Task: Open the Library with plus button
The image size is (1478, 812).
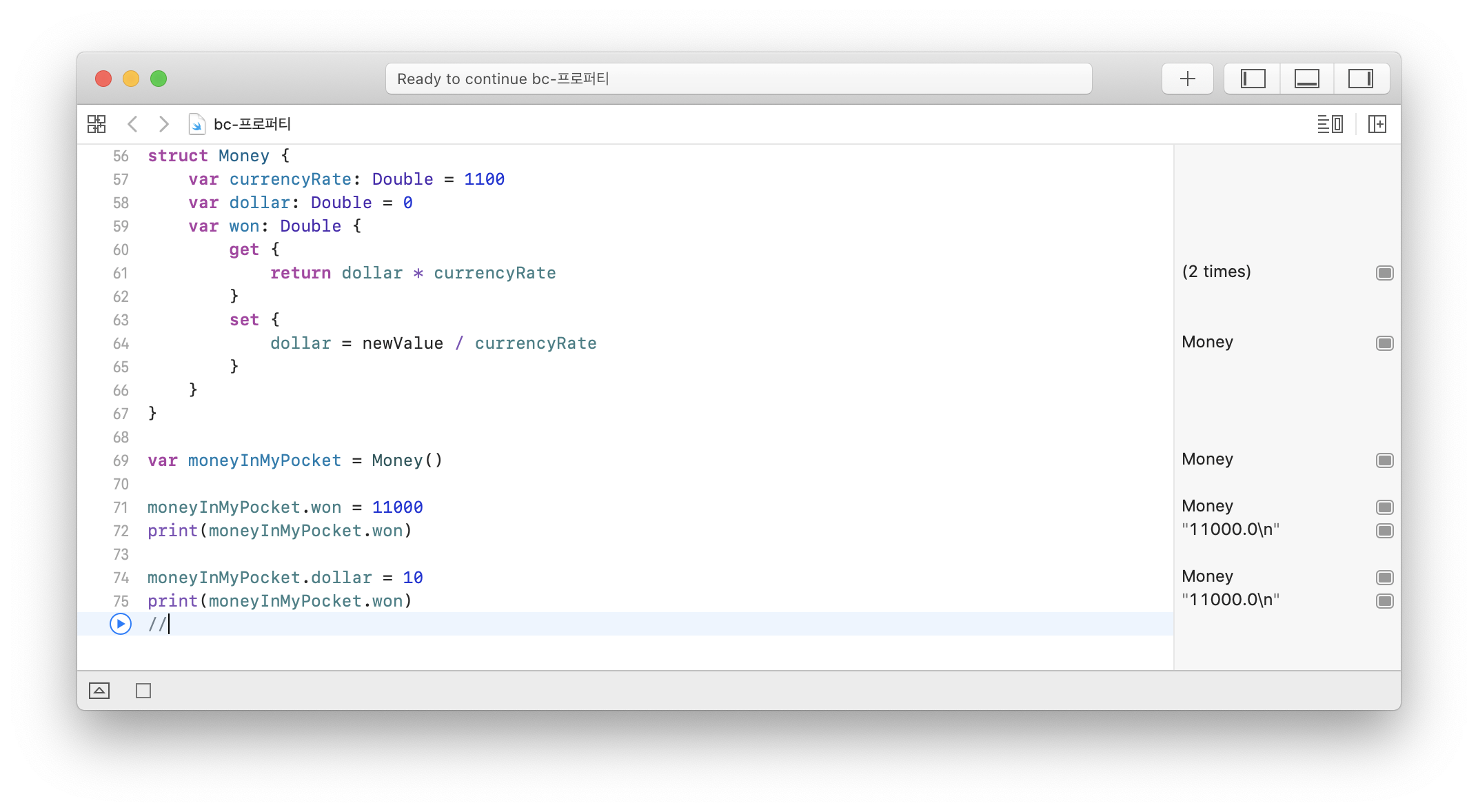Action: 1187,79
